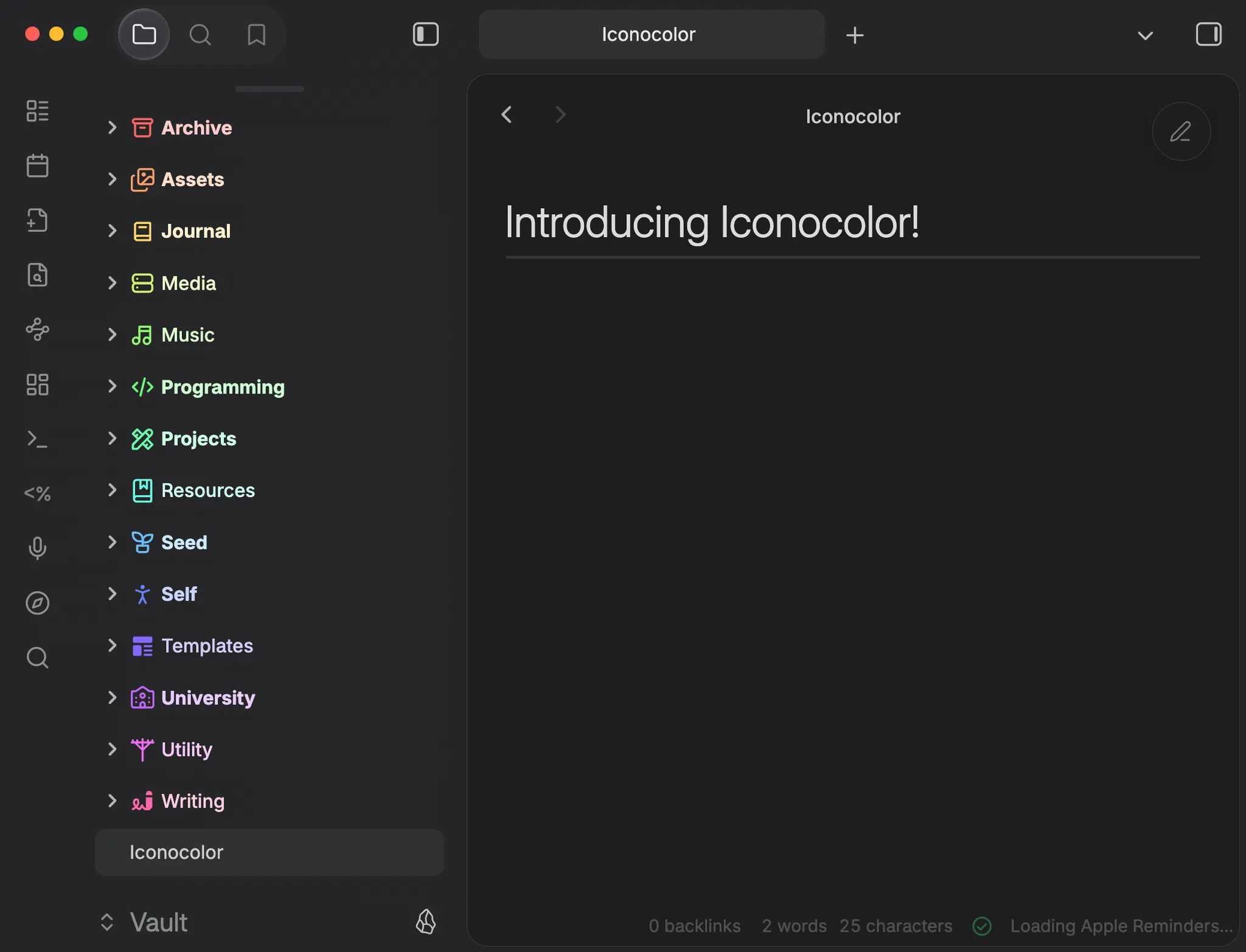1246x952 pixels.
Task: Click the green sync checkmark icon
Action: [982, 926]
